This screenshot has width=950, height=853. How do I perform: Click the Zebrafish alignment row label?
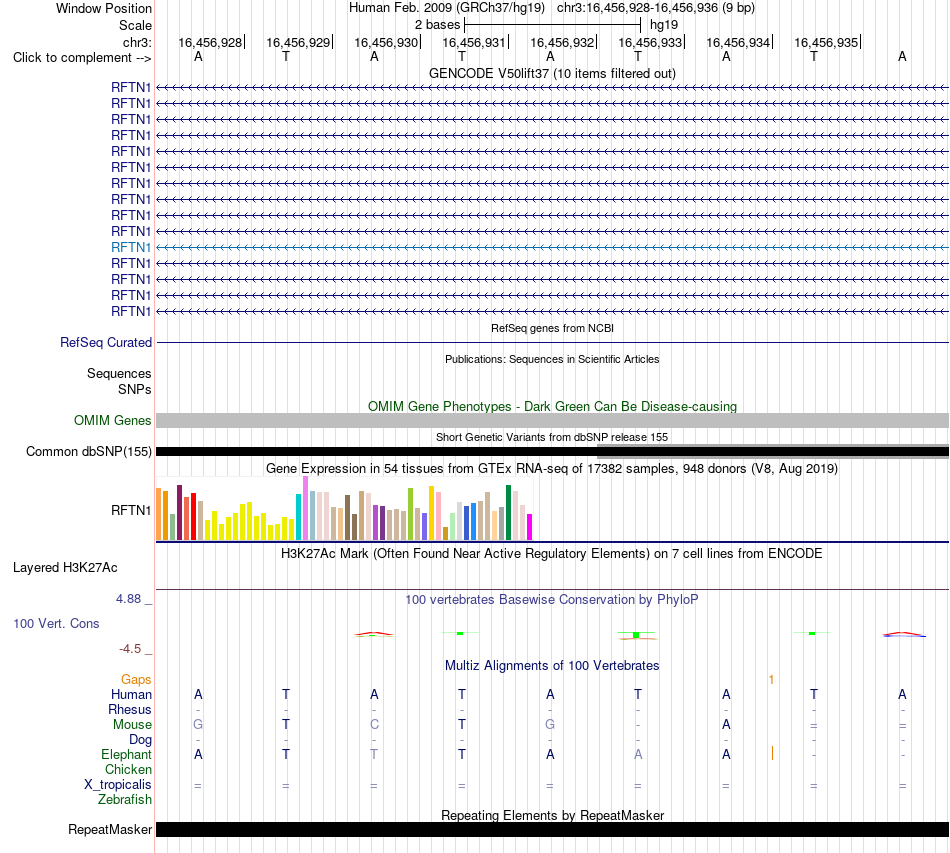coord(125,800)
